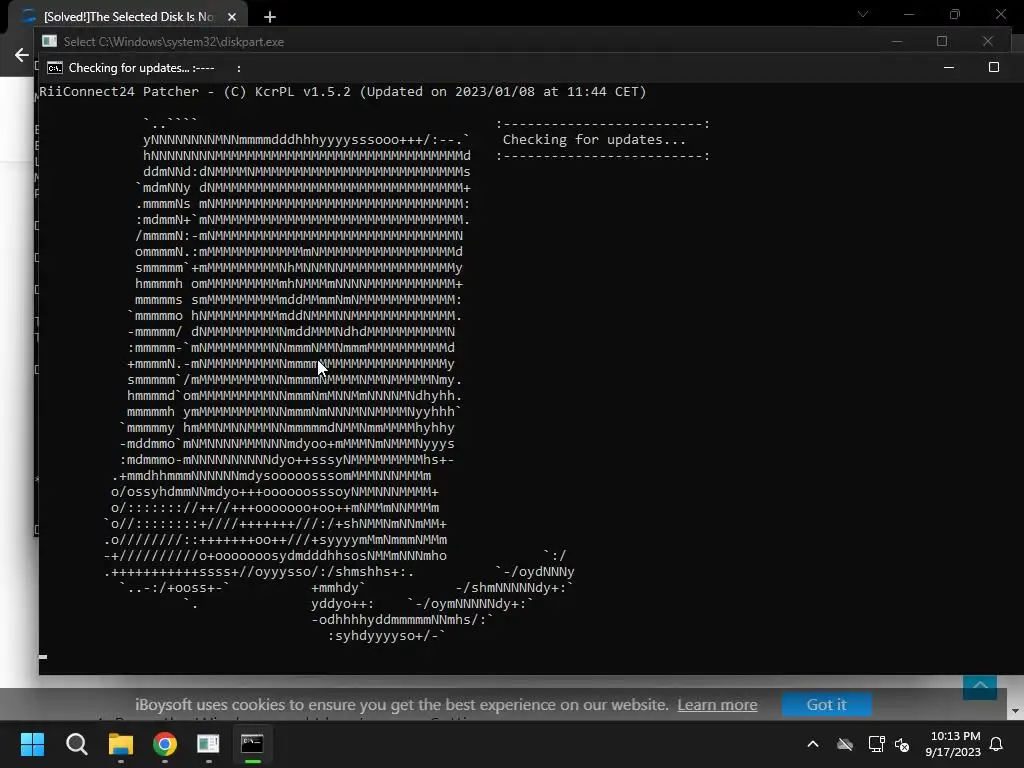Select the active command prompt taskbar icon
1024x768 pixels.
(252, 744)
